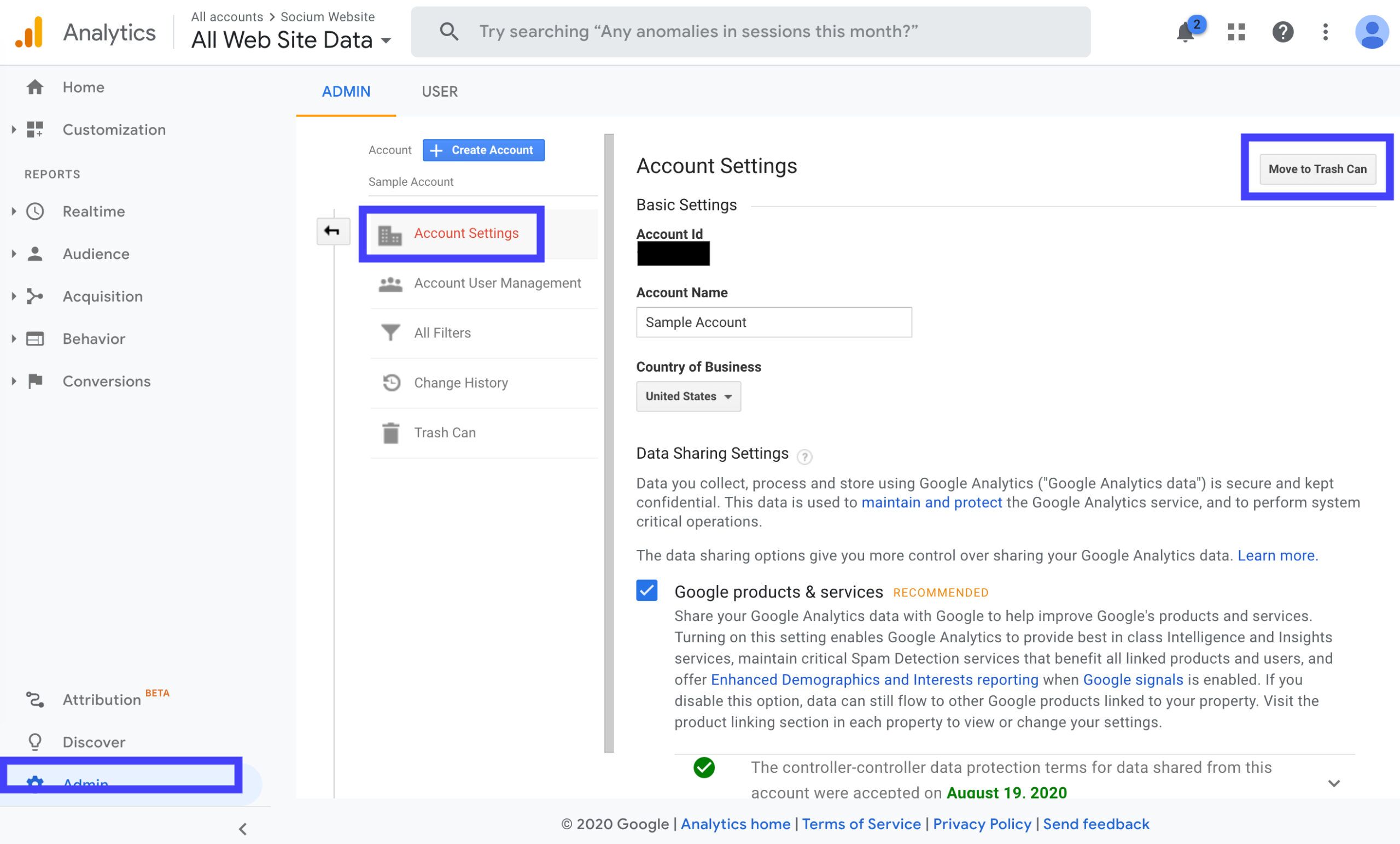Open the All Web Site Data selector

(x=291, y=40)
